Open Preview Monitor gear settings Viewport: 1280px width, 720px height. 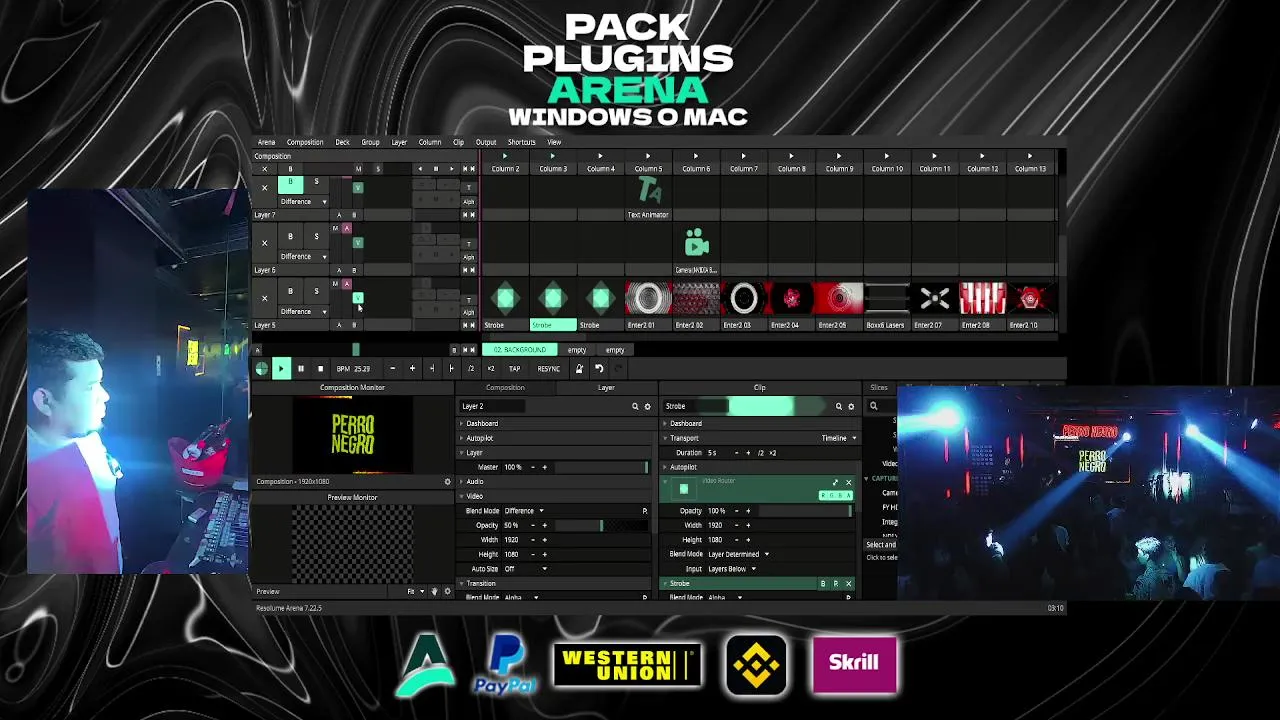447,592
